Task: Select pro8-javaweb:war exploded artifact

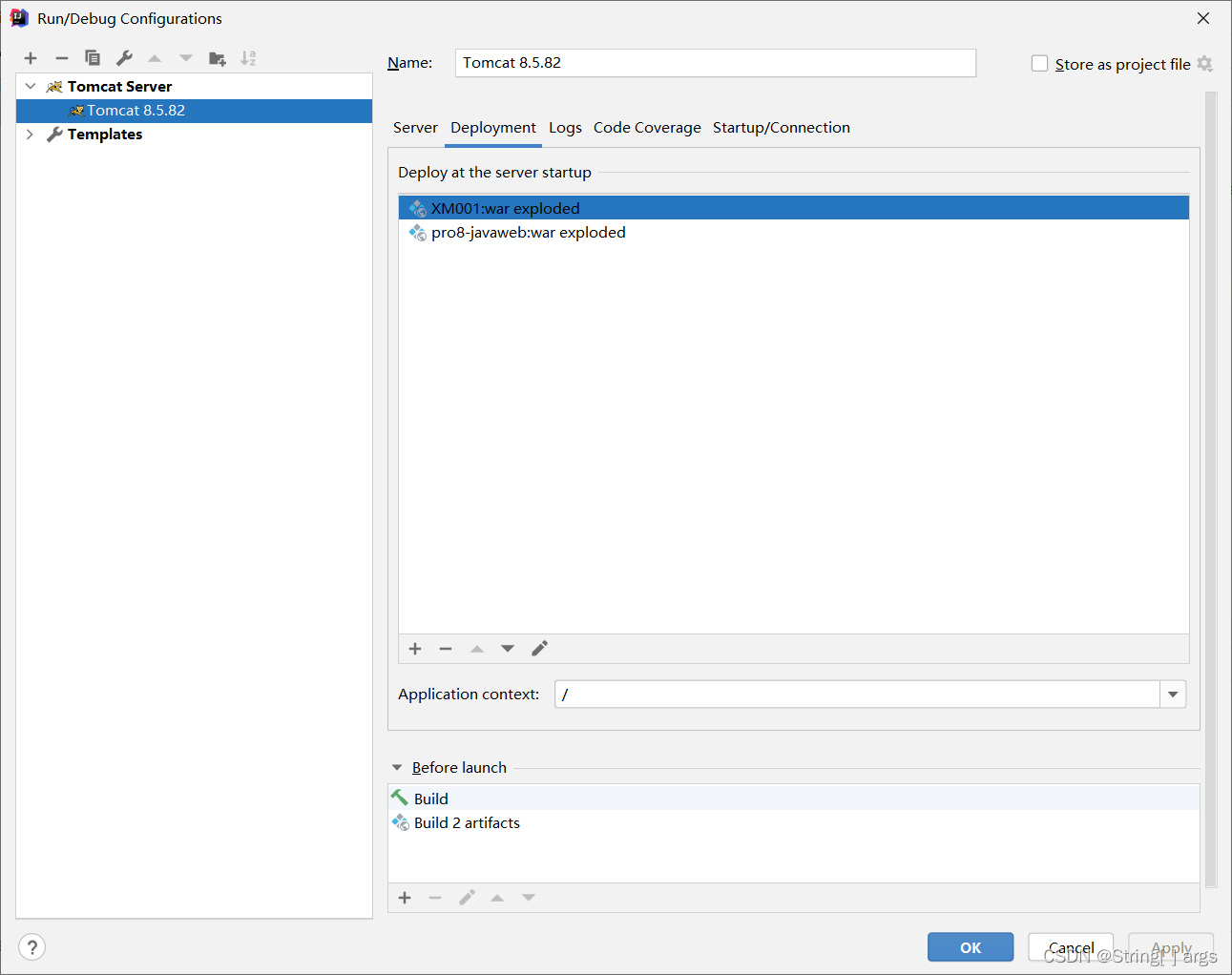Action: click(x=794, y=233)
